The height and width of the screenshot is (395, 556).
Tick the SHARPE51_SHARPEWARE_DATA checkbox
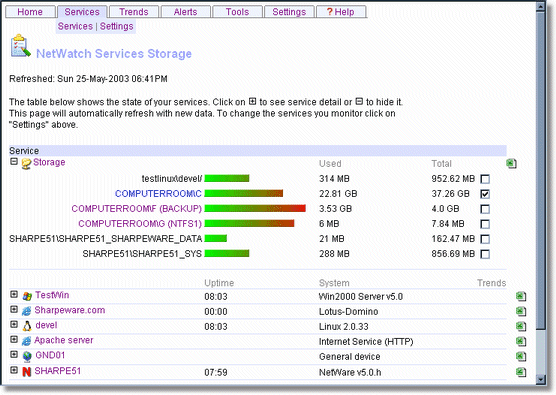click(x=485, y=239)
